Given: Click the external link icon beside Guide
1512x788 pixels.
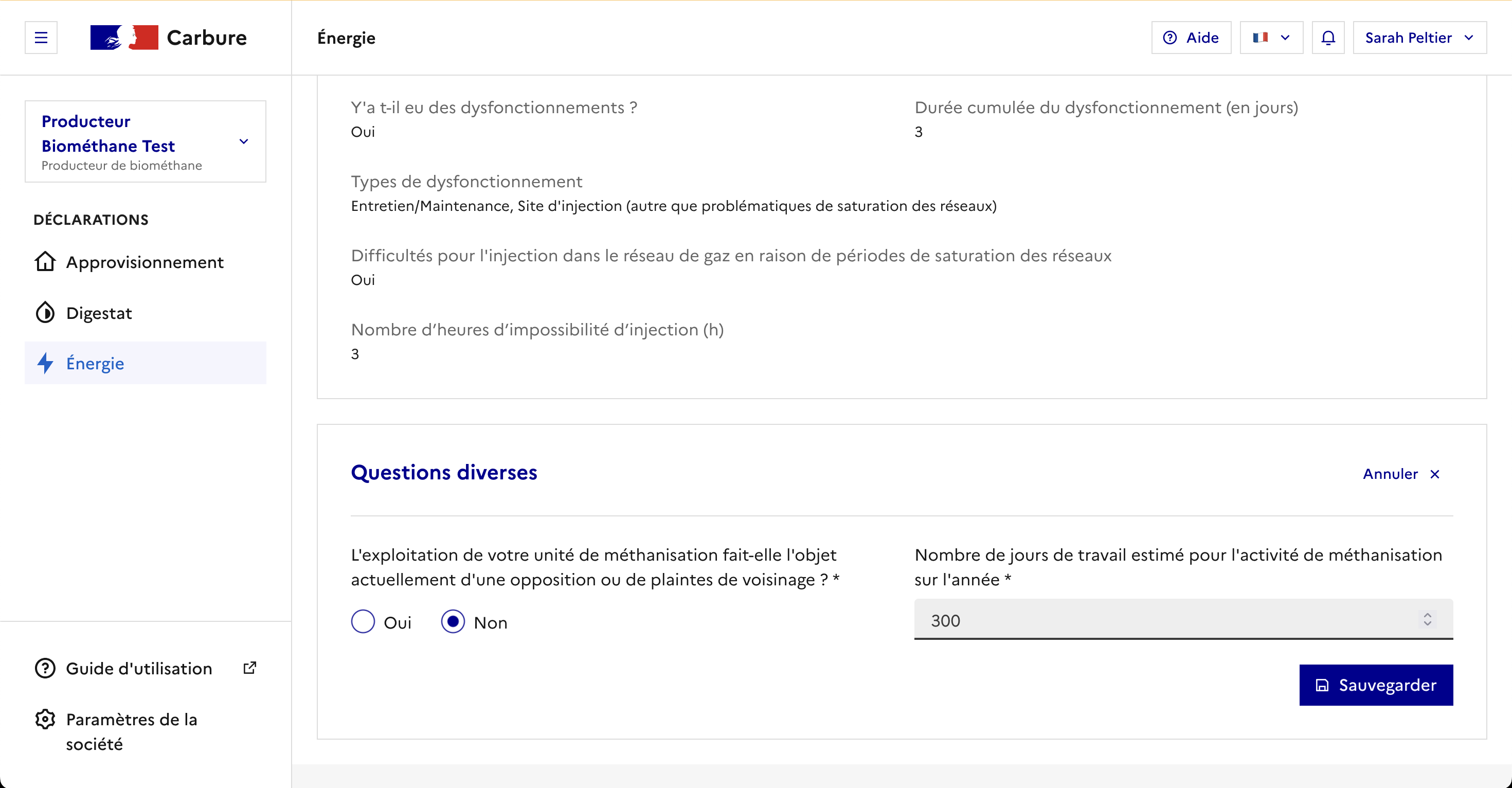Looking at the screenshot, I should click(249, 668).
